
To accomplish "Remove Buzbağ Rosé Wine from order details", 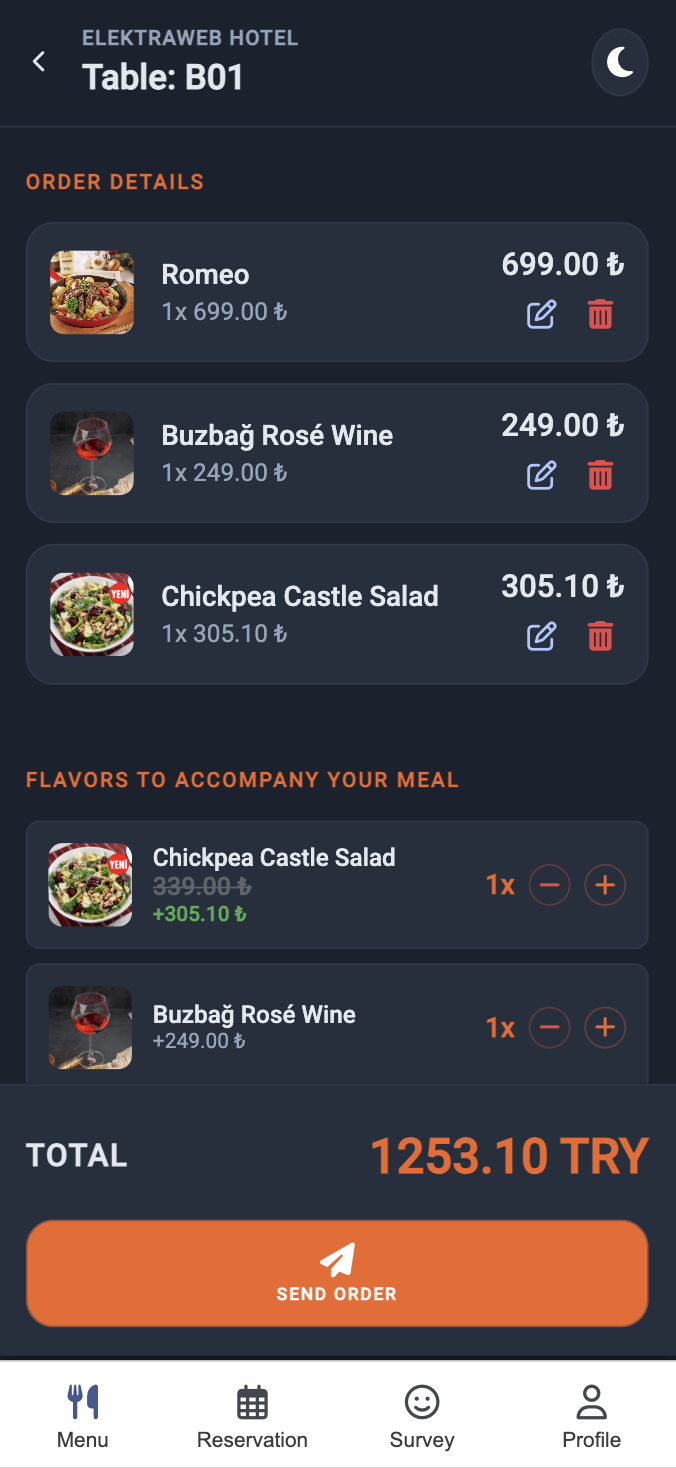I will pyautogui.click(x=600, y=475).
